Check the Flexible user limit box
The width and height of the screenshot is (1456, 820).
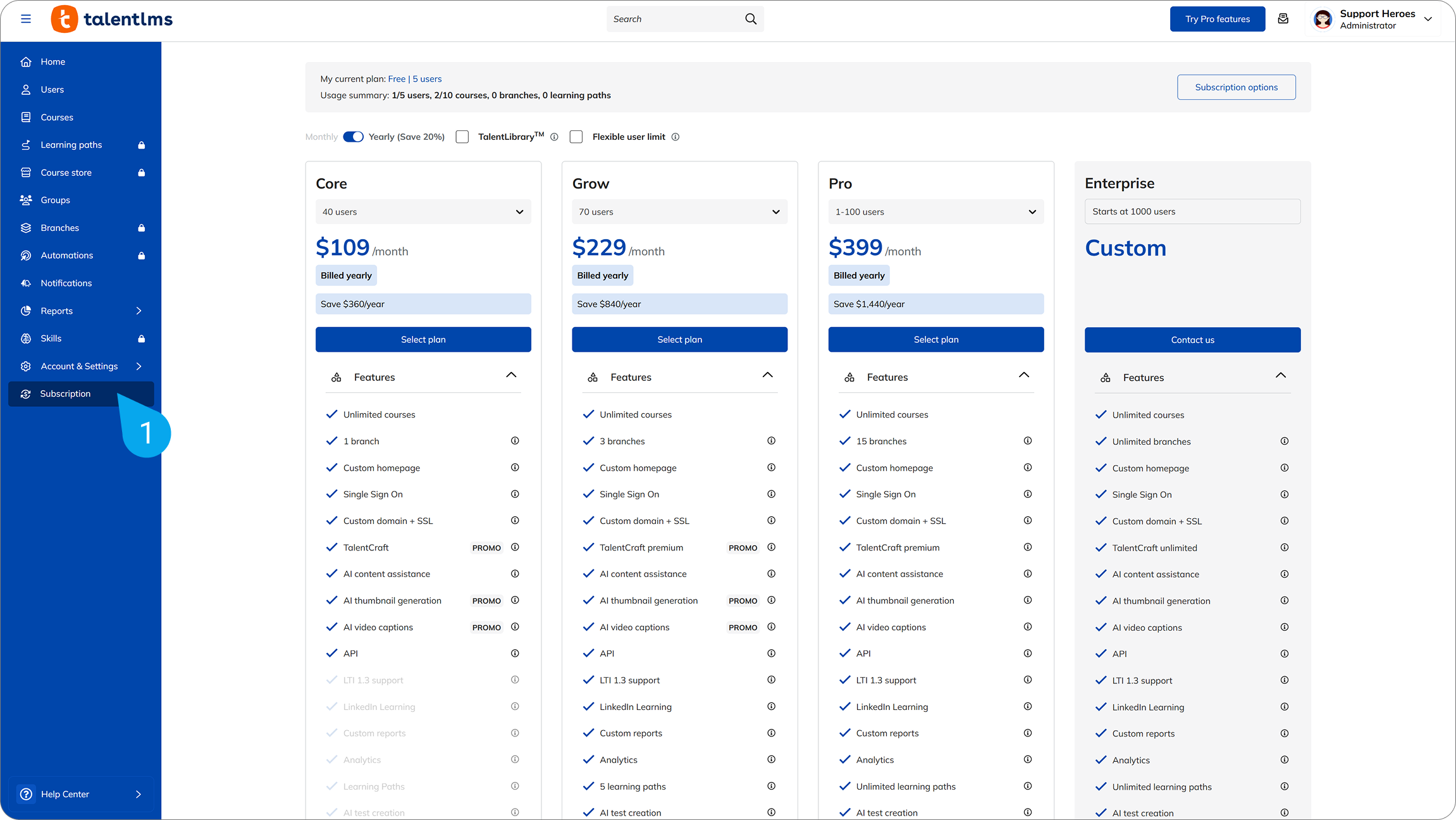coord(576,137)
